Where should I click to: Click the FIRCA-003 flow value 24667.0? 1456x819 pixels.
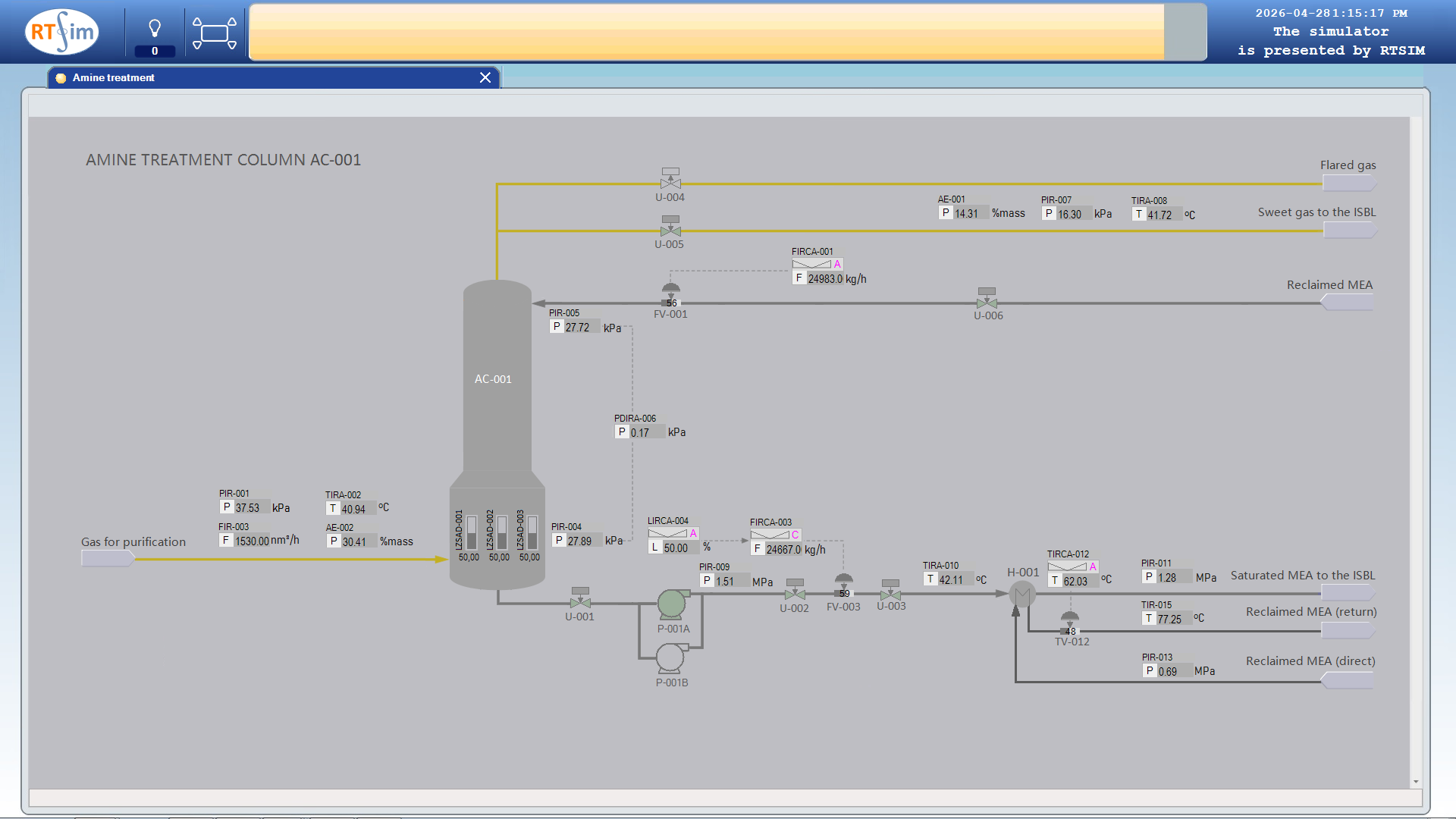[783, 549]
